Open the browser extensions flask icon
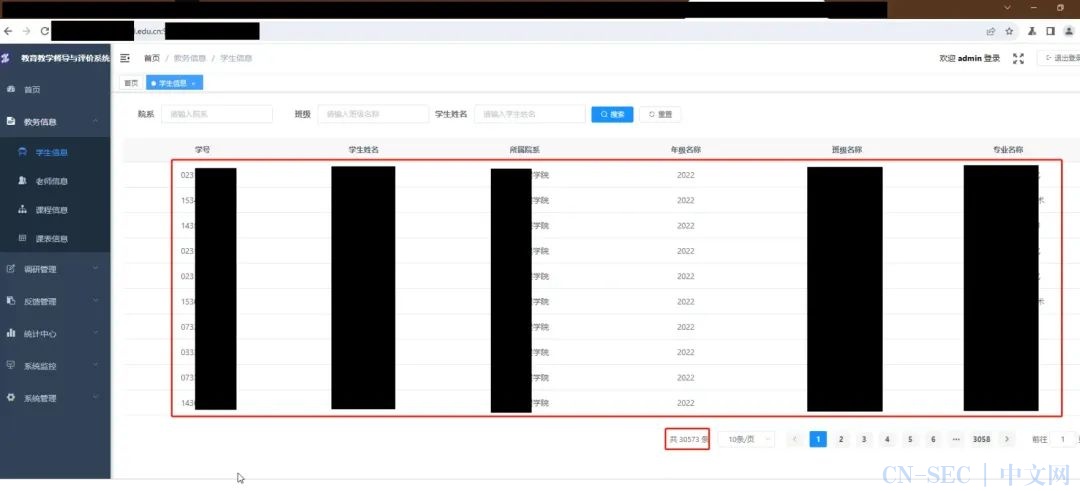Screen dimensions: 1080x491 click(1032, 31)
